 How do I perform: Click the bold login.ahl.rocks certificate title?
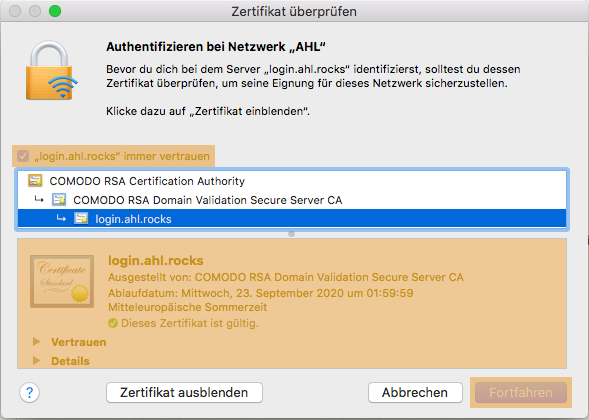point(156,260)
